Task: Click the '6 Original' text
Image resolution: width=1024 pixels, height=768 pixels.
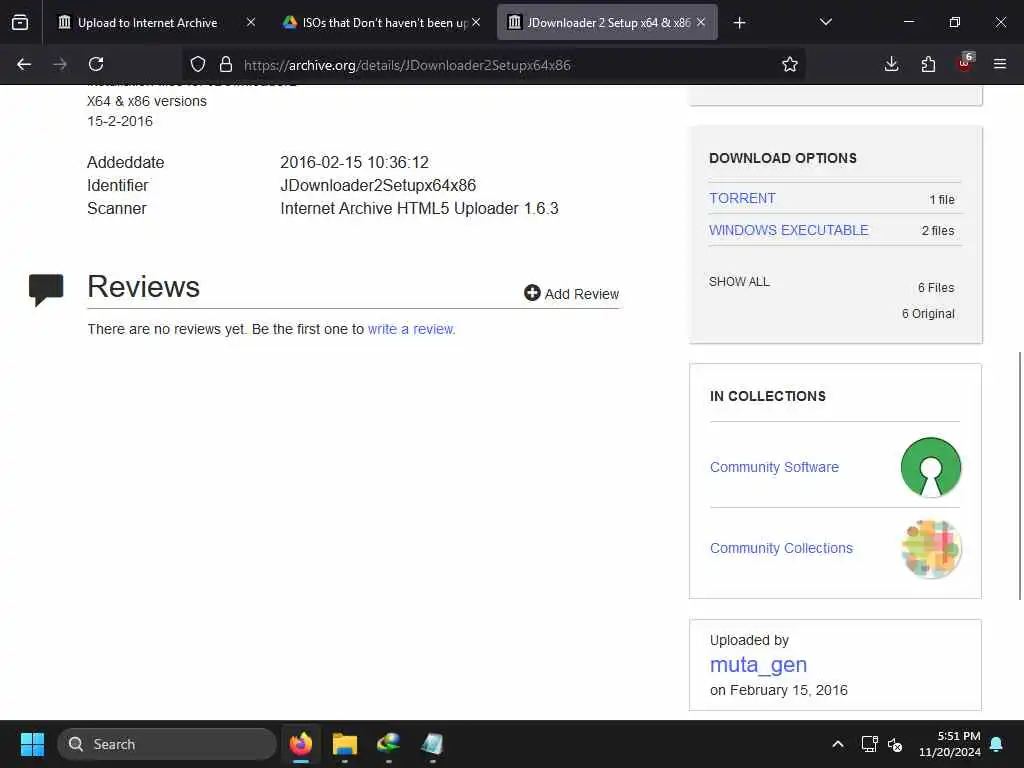Action: 928,314
